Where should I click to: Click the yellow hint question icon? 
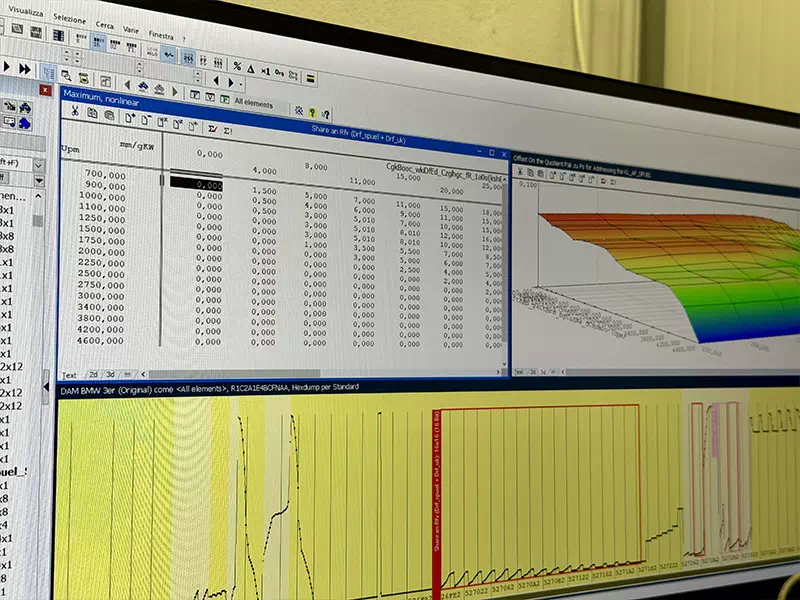click(312, 113)
